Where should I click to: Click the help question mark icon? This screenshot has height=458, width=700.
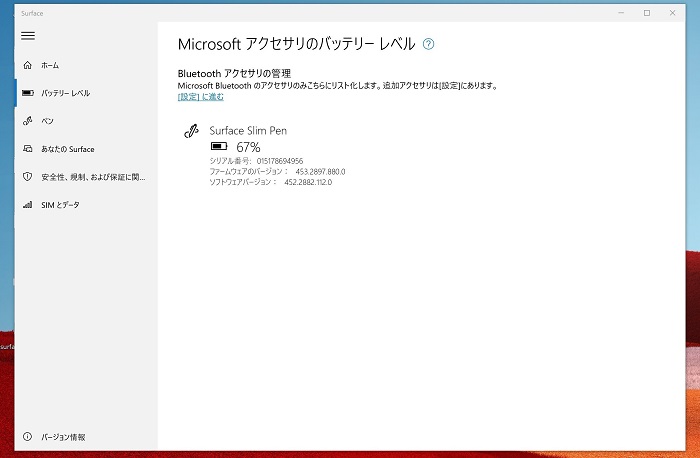coord(428,44)
